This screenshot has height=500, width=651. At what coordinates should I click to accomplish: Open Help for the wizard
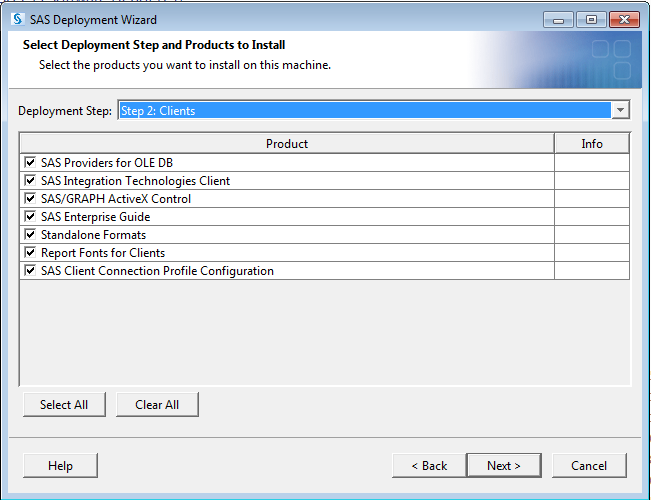(x=61, y=466)
